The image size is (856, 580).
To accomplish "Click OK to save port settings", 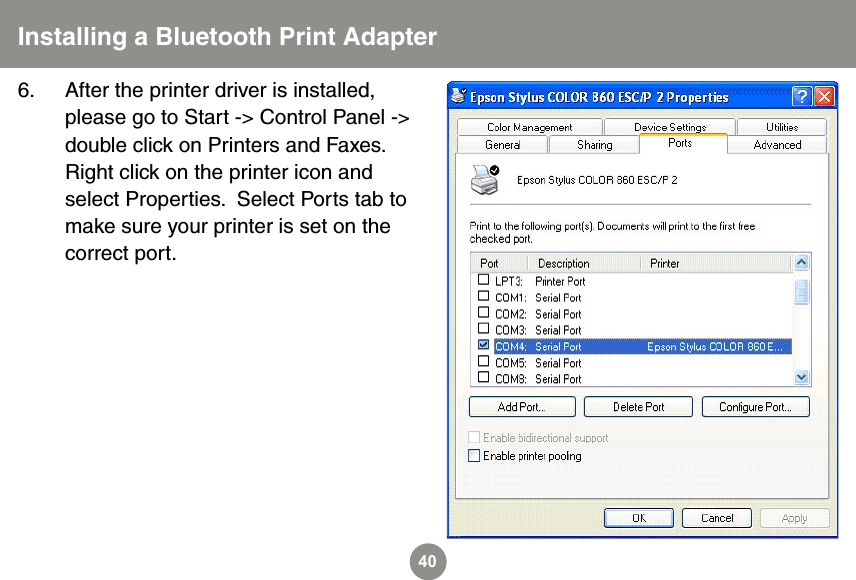I will click(x=638, y=518).
